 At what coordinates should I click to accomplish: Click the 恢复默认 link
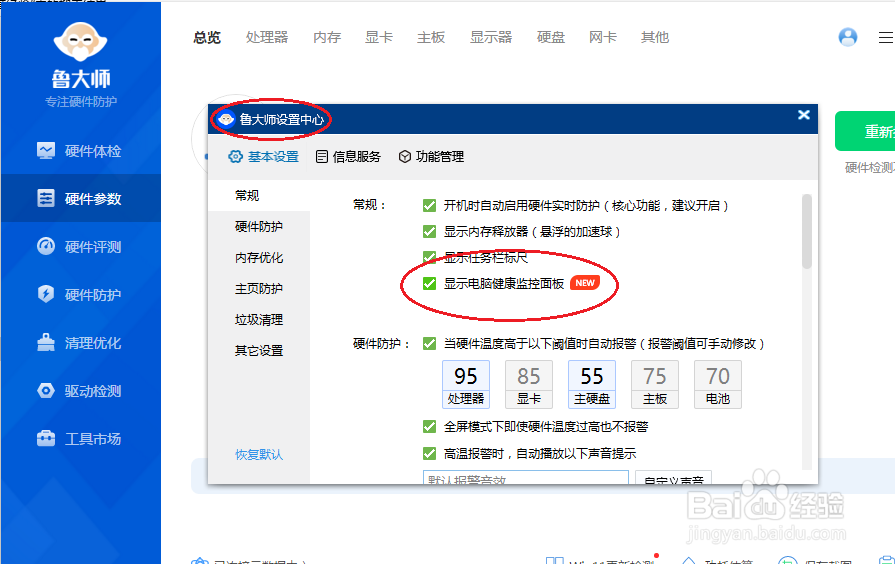[259, 454]
